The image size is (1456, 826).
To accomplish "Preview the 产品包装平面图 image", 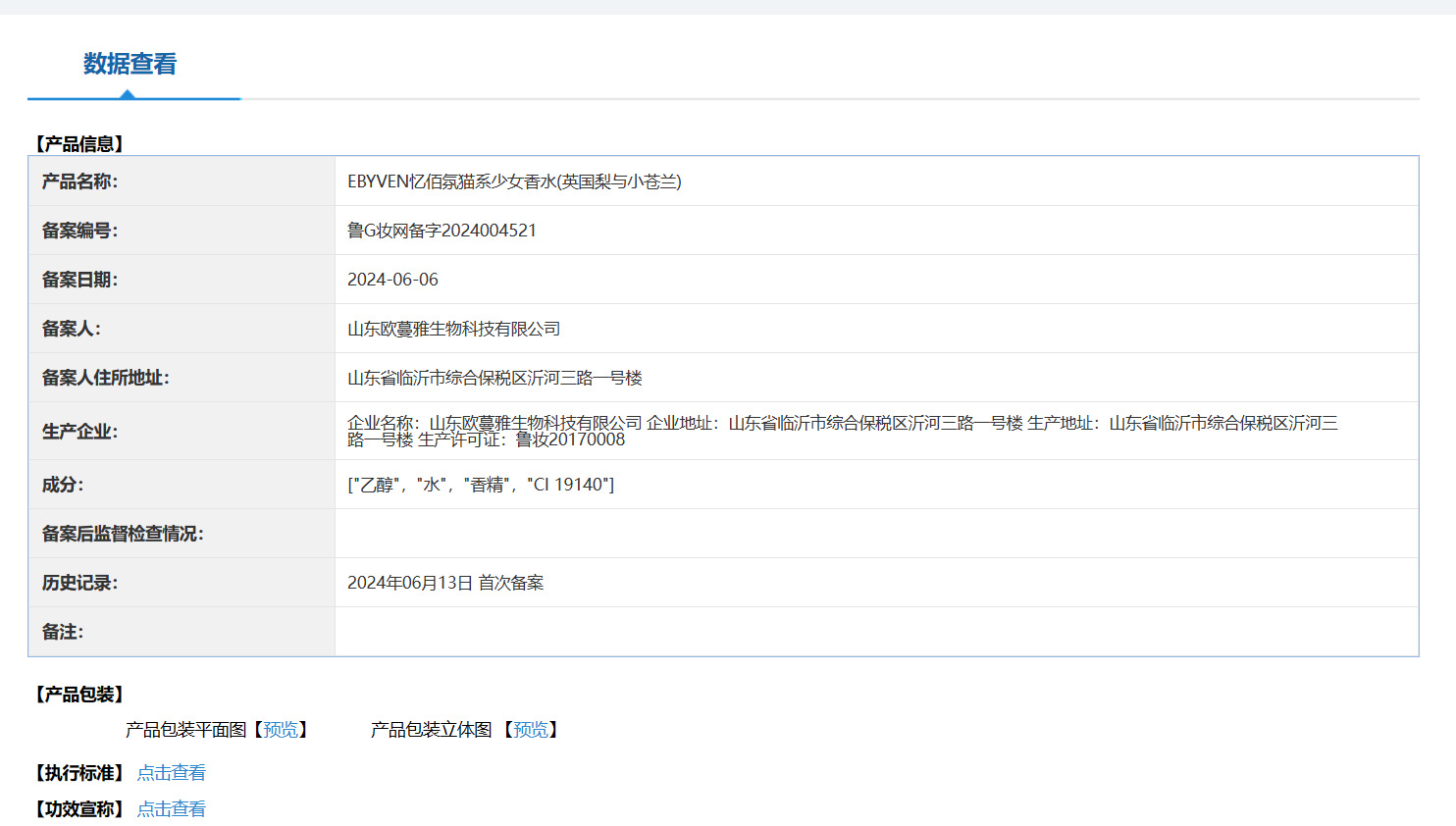I will 281,730.
